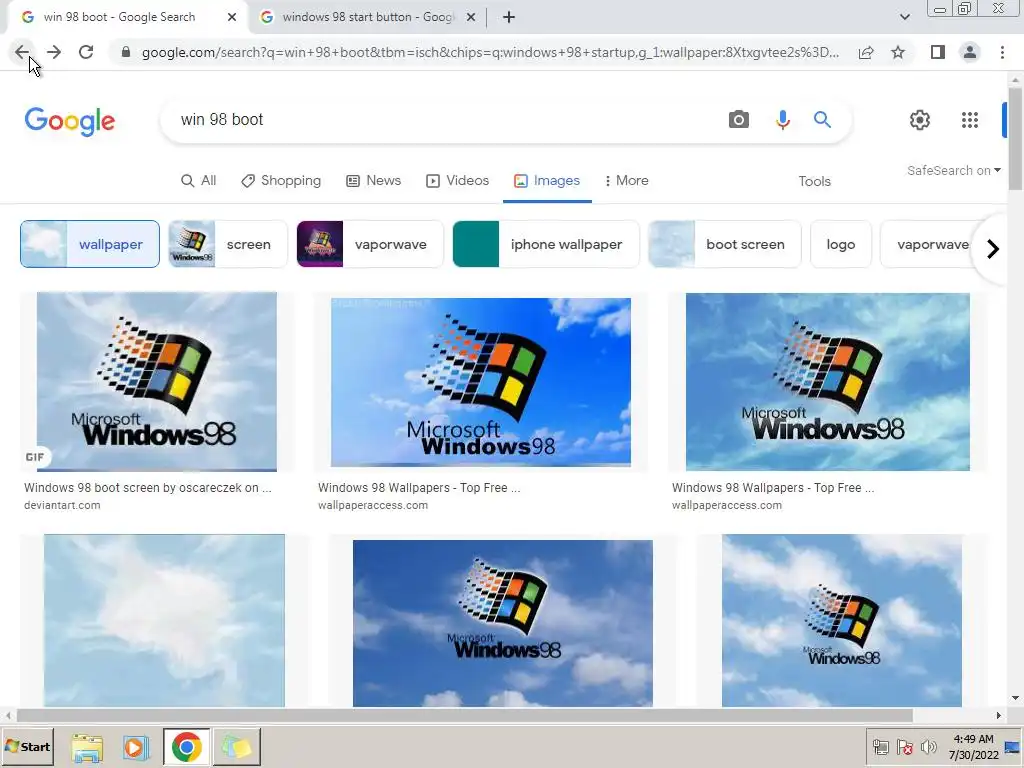
Task: Open the SafeSearch on dropdown
Action: pos(953,170)
